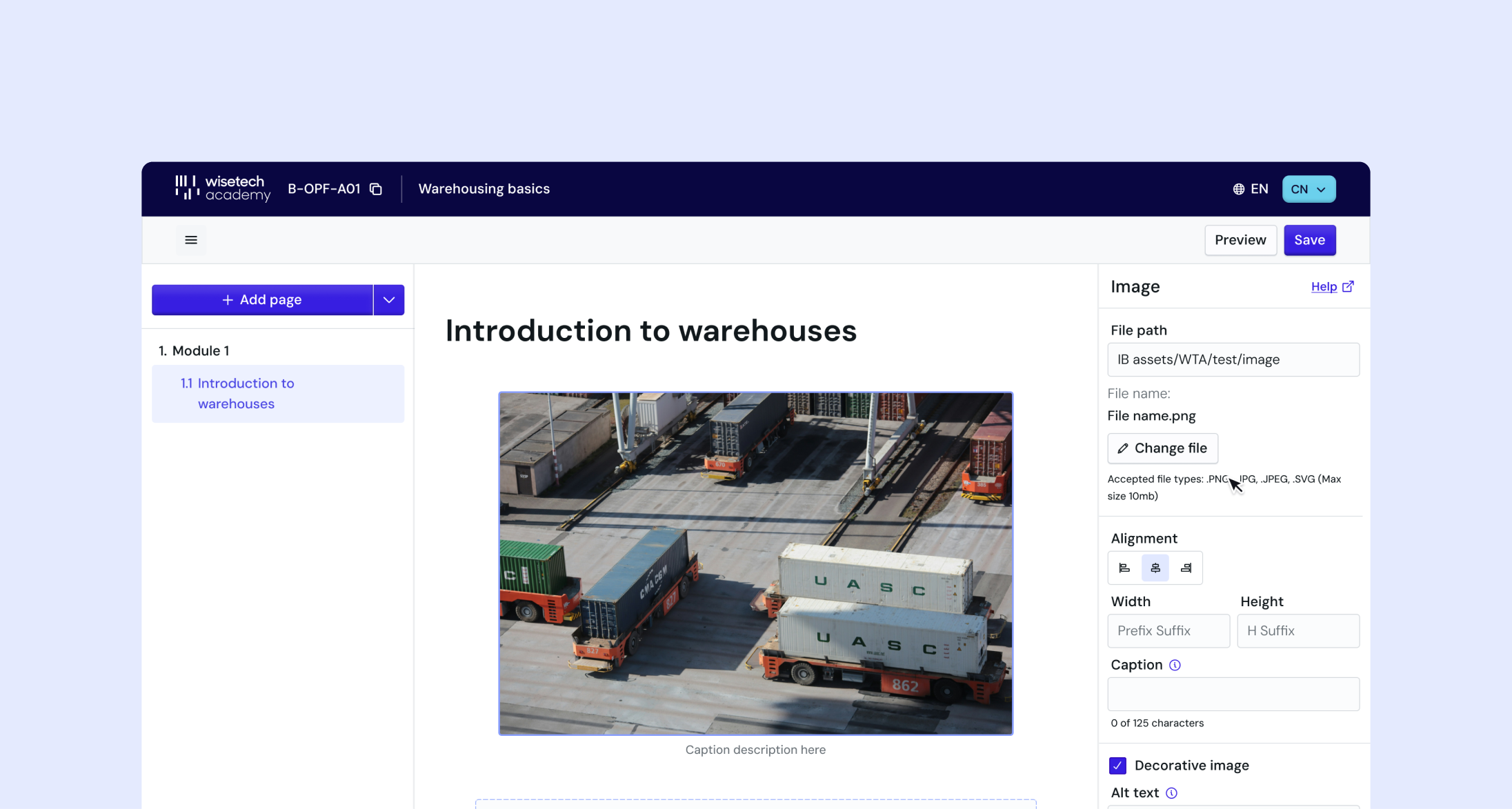This screenshot has height=809, width=1512.
Task: Copy the B-OPF-A01 course code
Action: (376, 189)
